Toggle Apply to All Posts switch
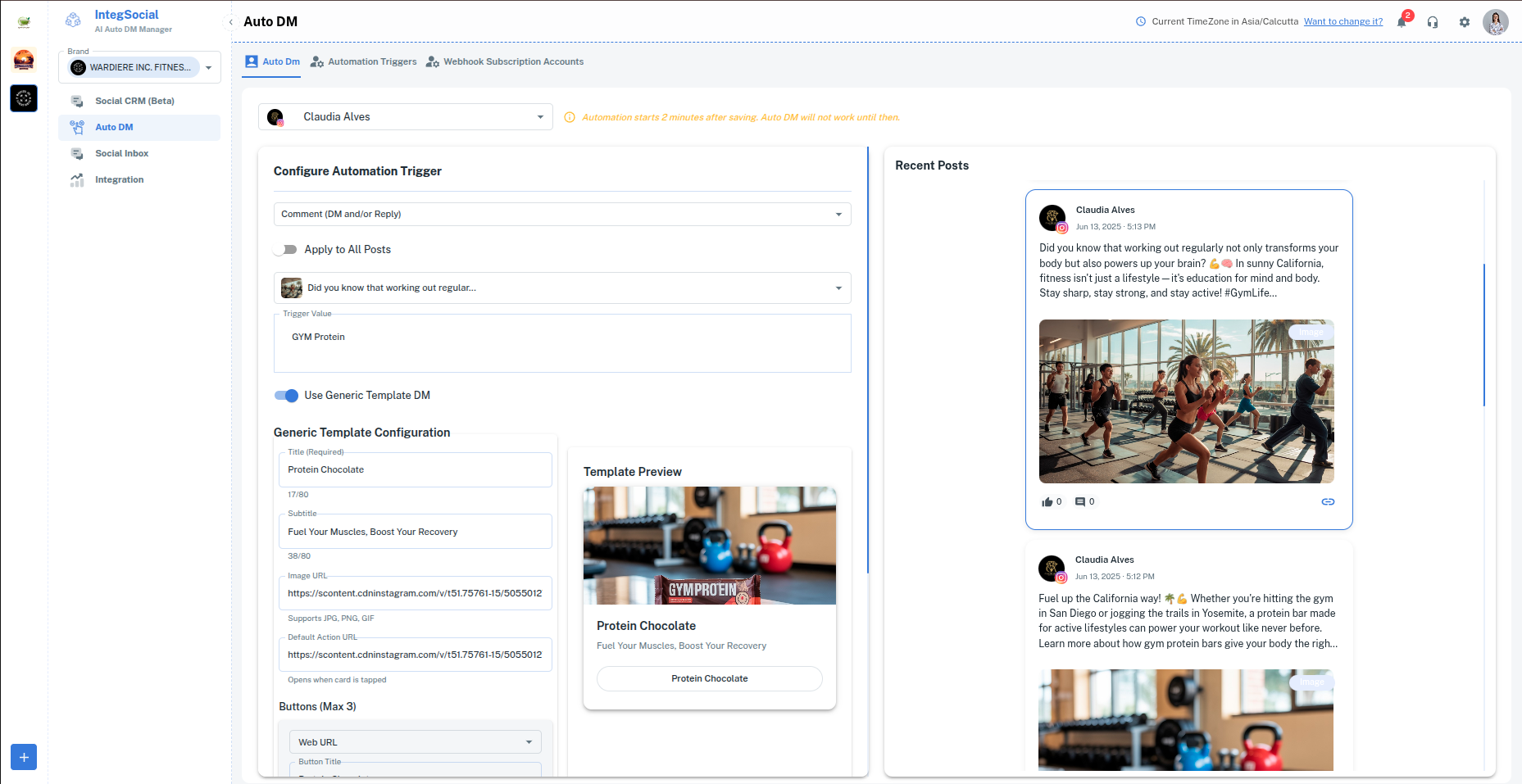The width and height of the screenshot is (1522, 784). 285,249
